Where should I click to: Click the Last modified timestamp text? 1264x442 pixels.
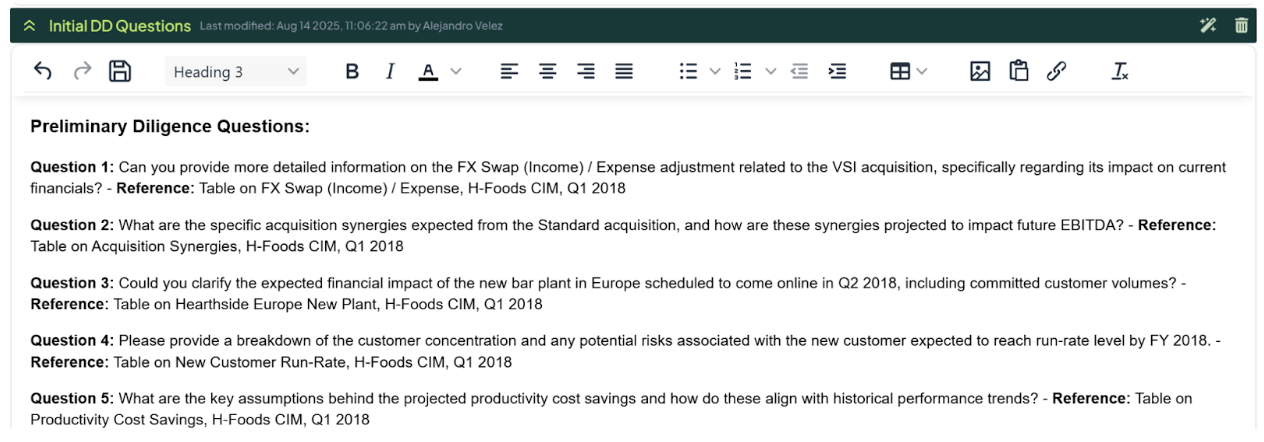pyautogui.click(x=351, y=26)
